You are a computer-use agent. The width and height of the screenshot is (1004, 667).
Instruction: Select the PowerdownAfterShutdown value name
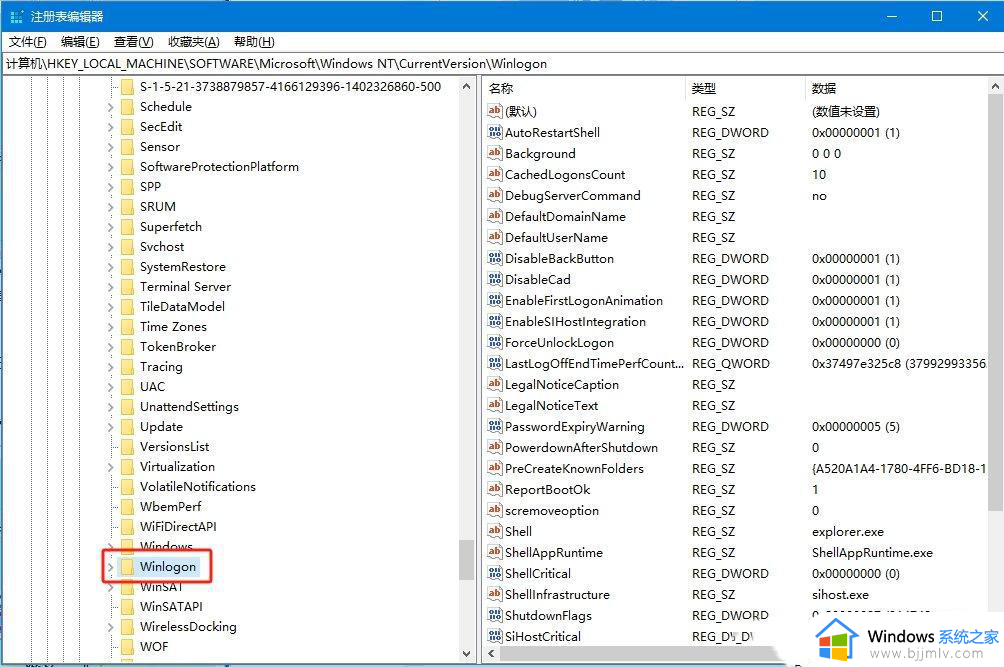click(x=581, y=447)
